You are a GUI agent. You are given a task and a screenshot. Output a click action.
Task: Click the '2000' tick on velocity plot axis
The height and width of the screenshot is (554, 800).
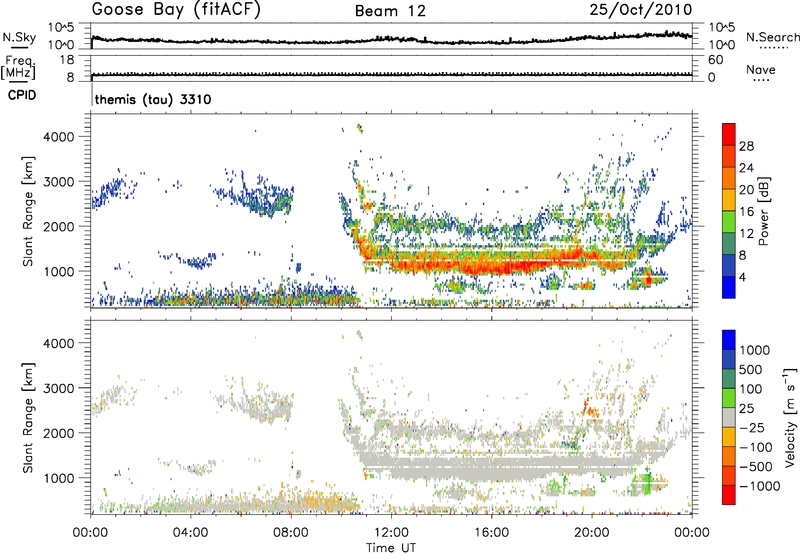(x=58, y=433)
